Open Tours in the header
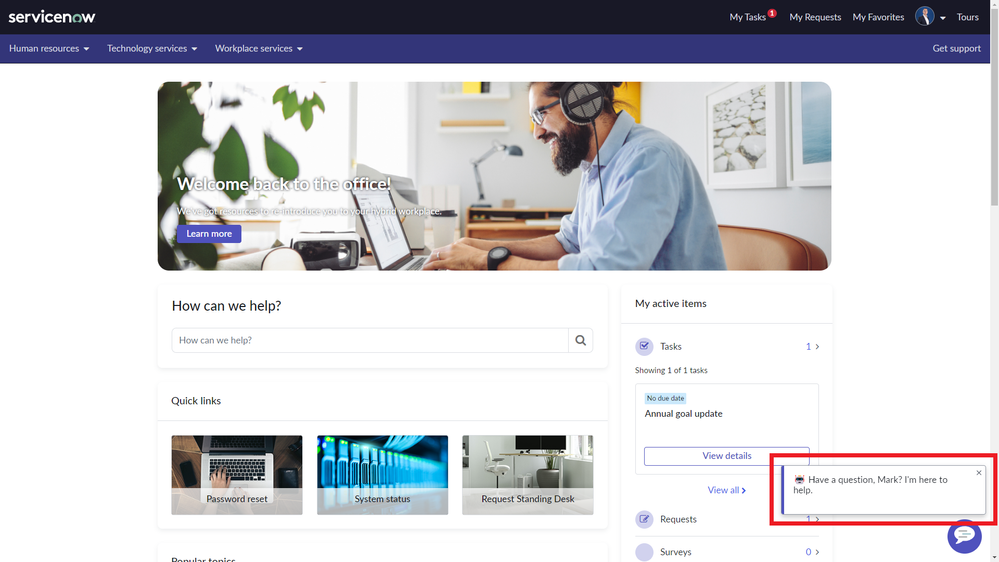The image size is (999, 562). pos(967,17)
